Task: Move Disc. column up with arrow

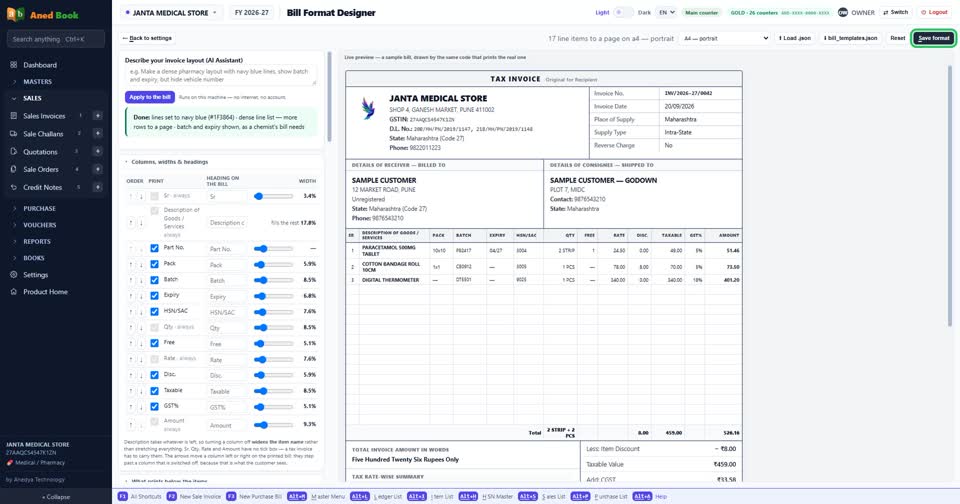Action: pyautogui.click(x=131, y=375)
